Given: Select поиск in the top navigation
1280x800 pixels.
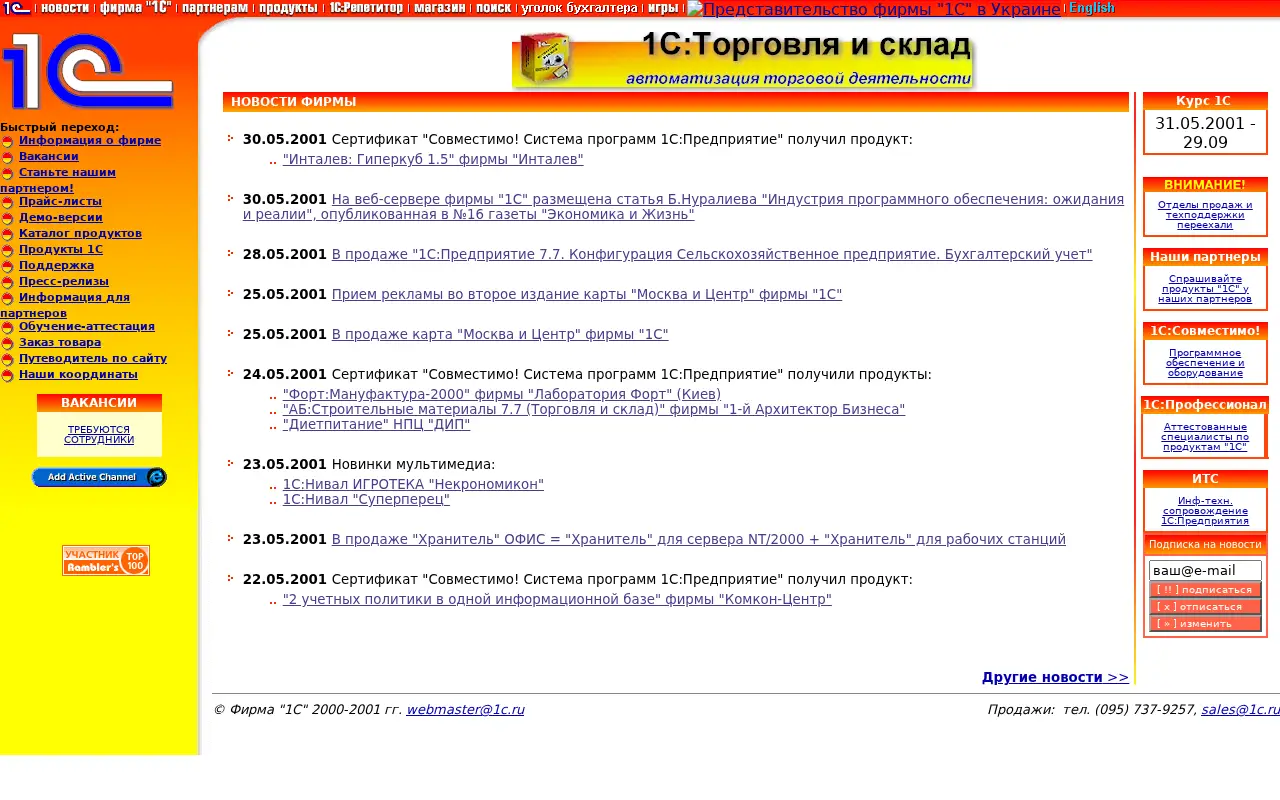Looking at the screenshot, I should click(x=493, y=8).
